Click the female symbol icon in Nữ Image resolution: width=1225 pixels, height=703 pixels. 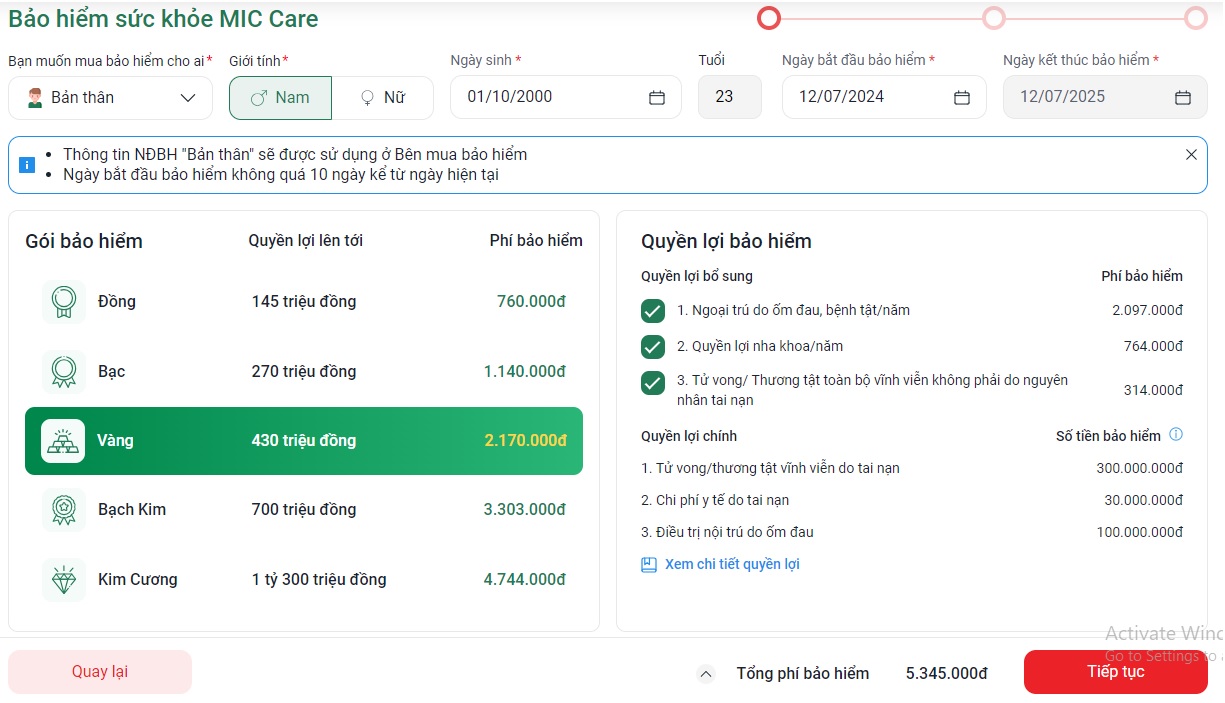point(367,98)
